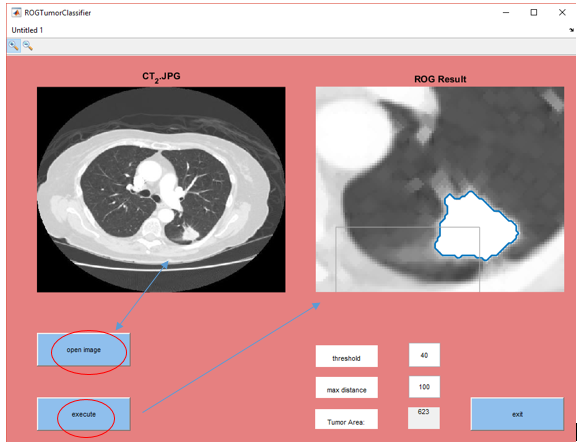Close the ROGTumorClassifier window
Image resolution: width=584 pixels, height=447 pixels.
point(562,13)
